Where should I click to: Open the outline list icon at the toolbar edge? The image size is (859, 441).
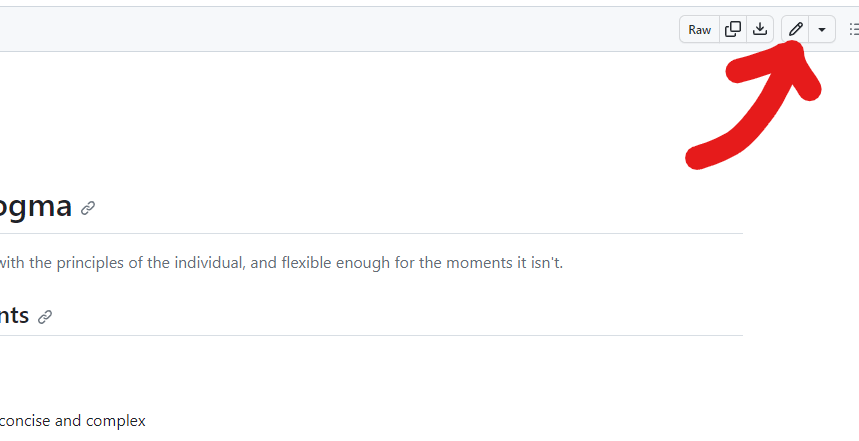point(854,30)
